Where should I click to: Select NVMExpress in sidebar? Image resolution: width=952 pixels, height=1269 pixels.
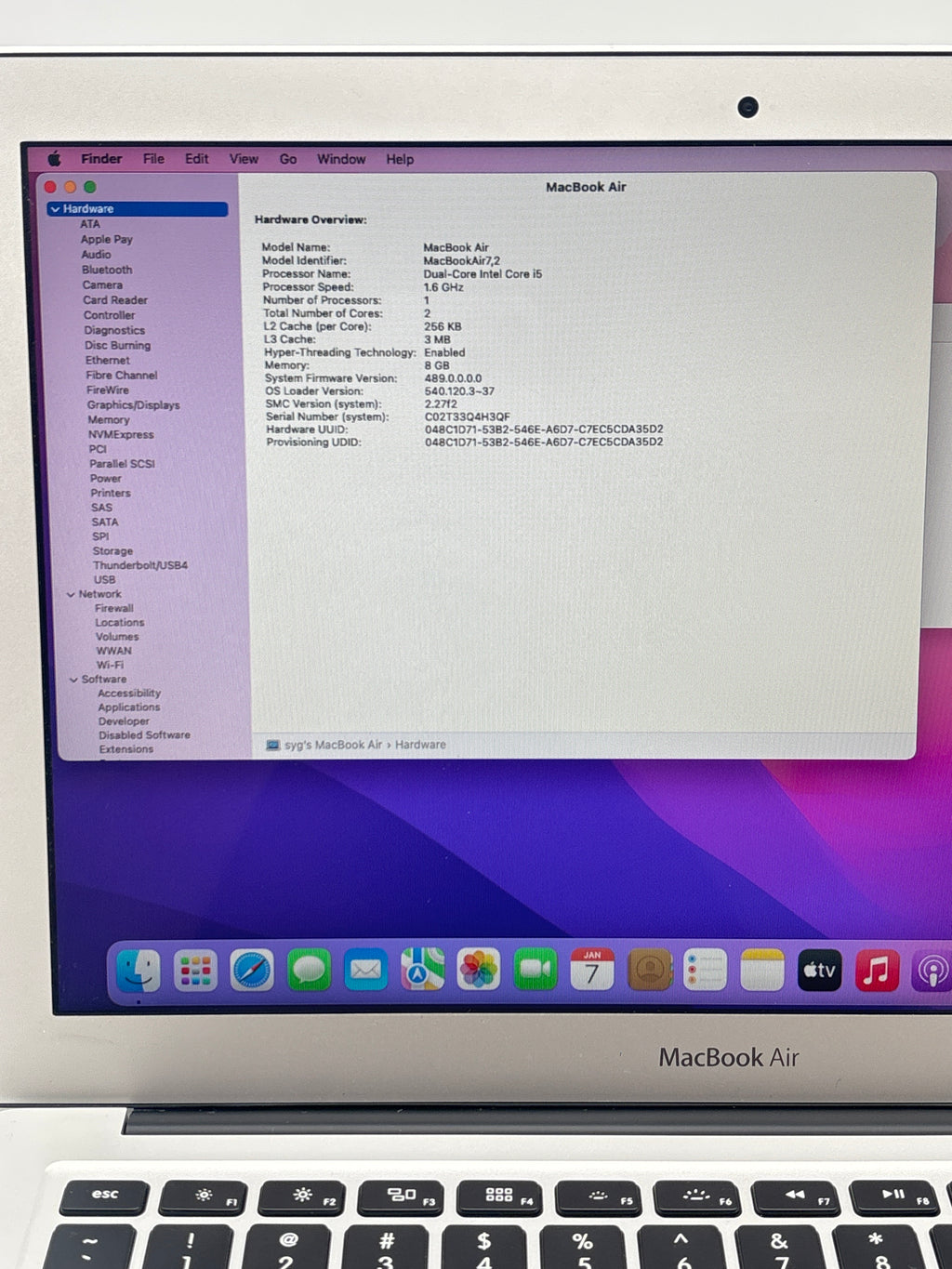(121, 434)
